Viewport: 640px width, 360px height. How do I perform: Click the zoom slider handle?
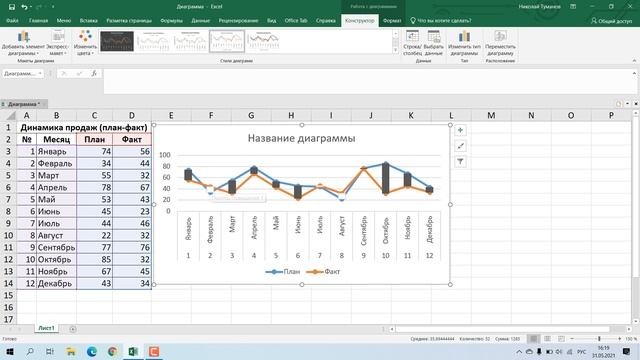(599, 339)
